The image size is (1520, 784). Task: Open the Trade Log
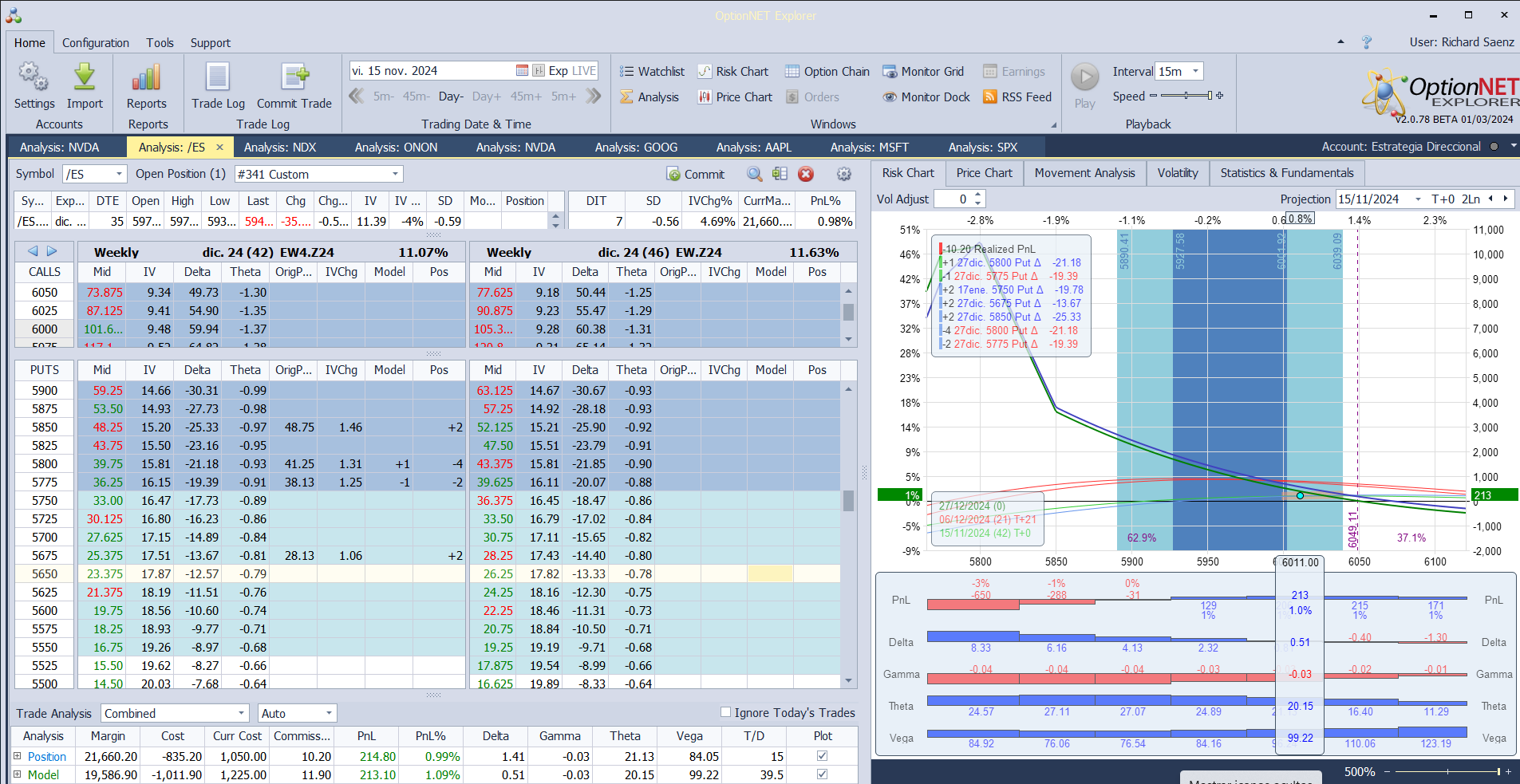[x=218, y=78]
